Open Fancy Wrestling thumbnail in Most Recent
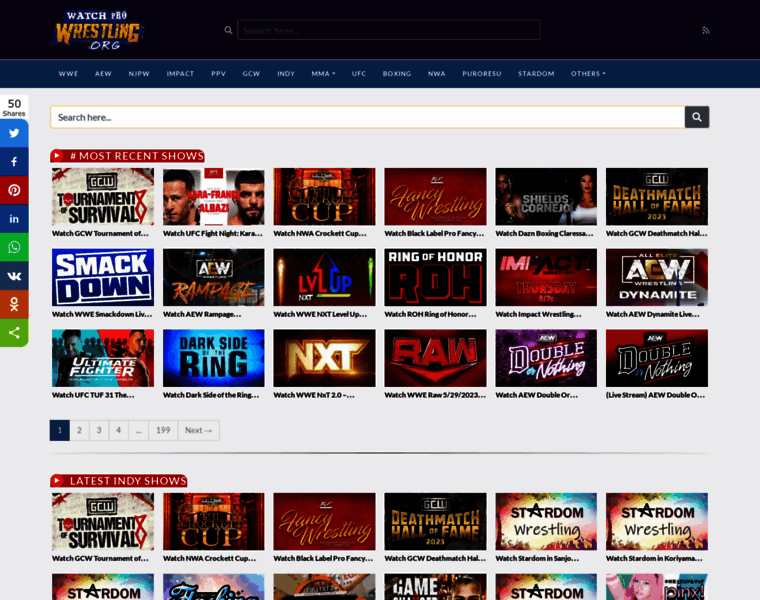Screen dimensions: 760x600 click(435, 197)
